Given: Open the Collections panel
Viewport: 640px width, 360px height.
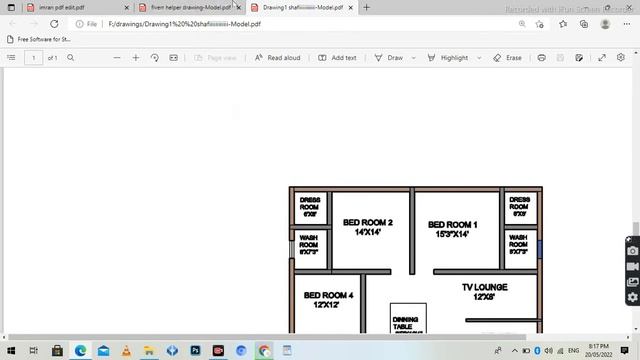Looking at the screenshot, I should coord(584,24).
